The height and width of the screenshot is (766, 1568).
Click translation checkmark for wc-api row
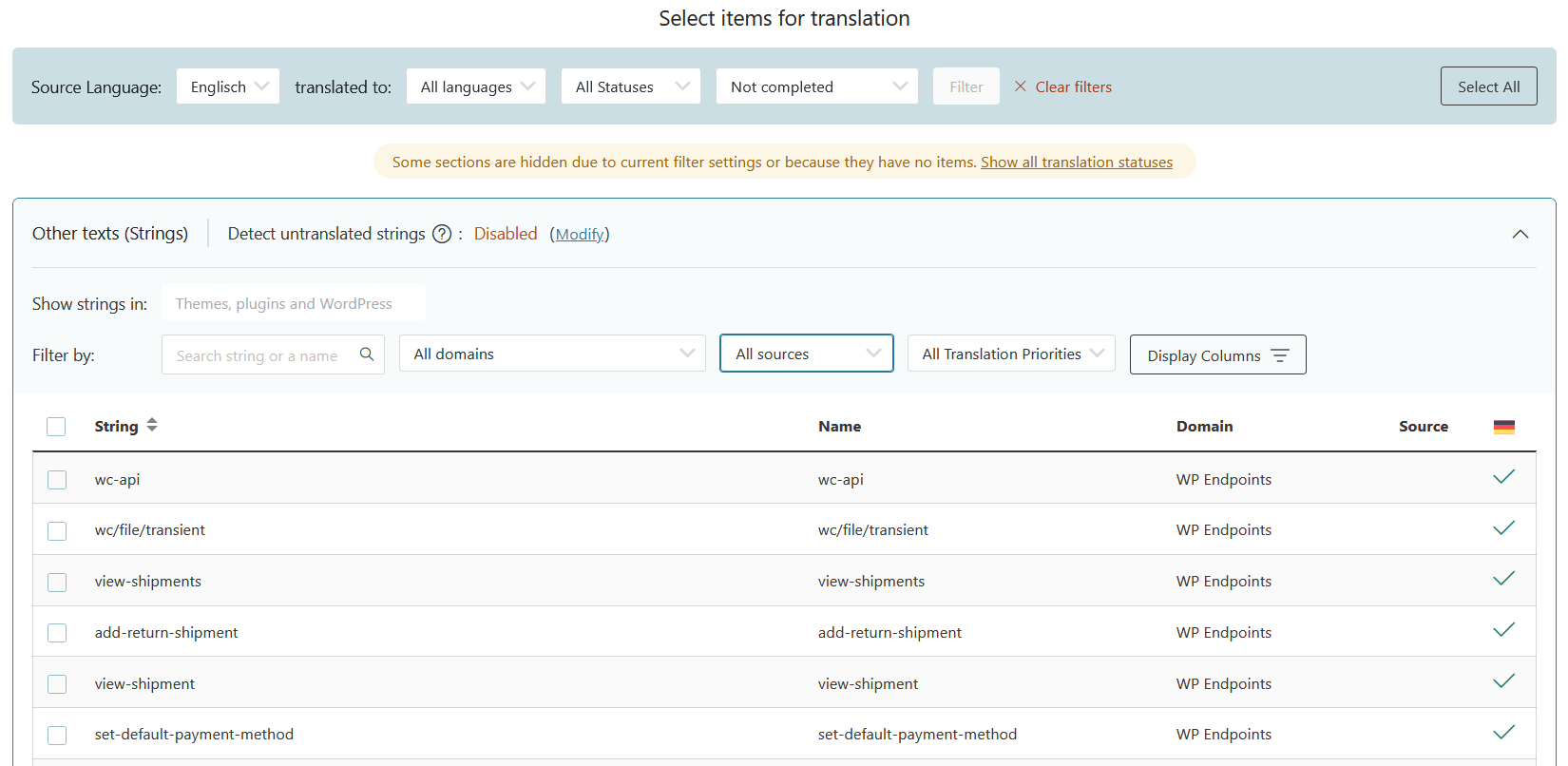pos(1503,477)
